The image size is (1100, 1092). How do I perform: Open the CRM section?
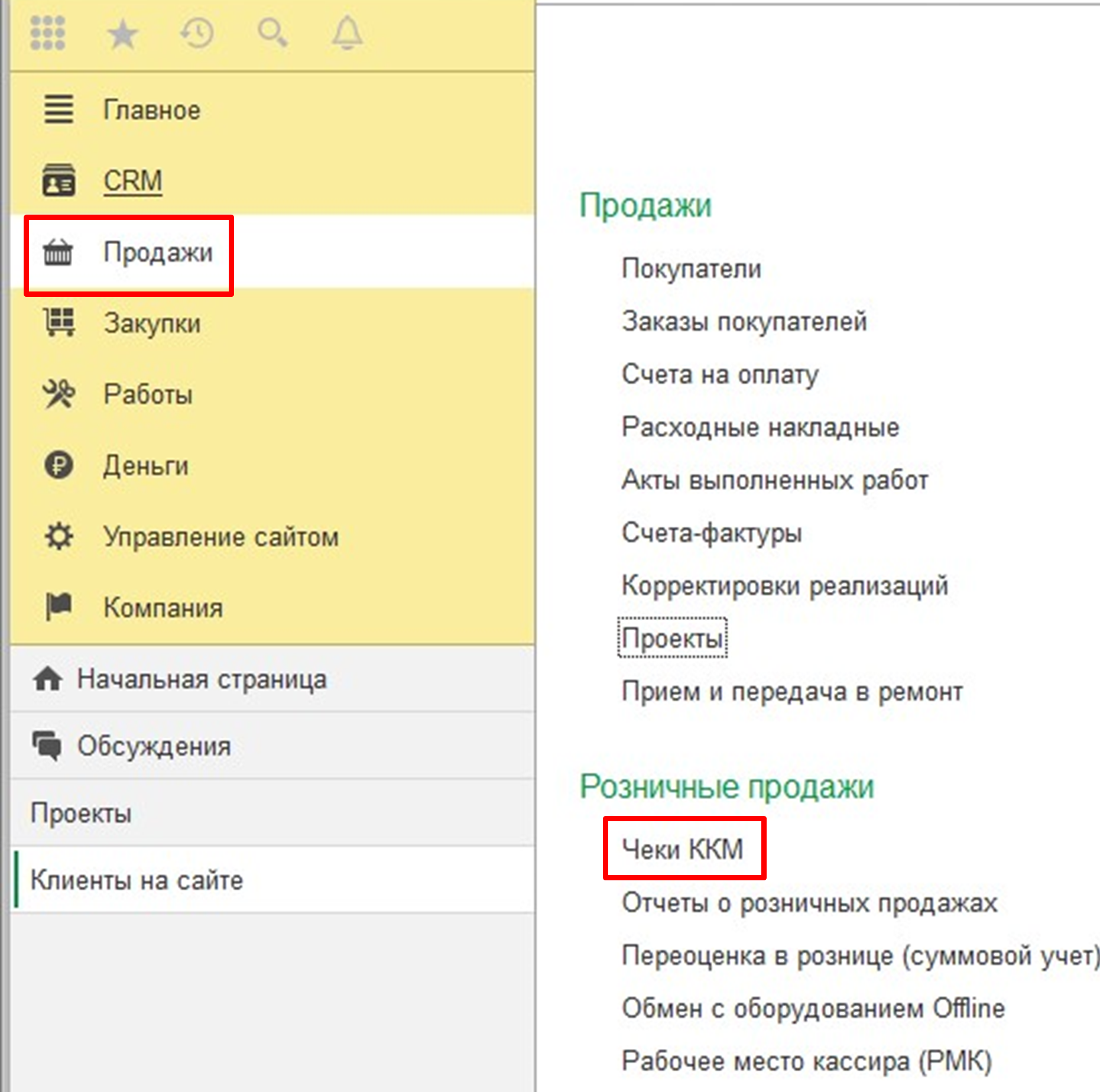pyautogui.click(x=132, y=181)
